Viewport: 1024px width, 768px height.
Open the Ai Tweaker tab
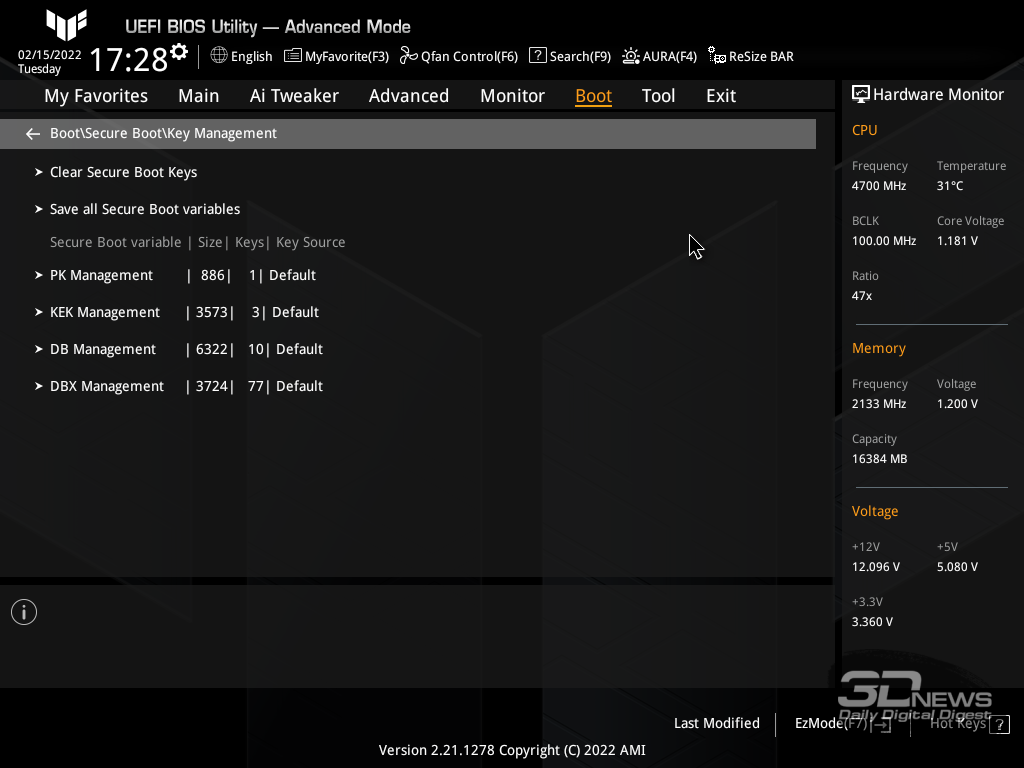coord(294,96)
